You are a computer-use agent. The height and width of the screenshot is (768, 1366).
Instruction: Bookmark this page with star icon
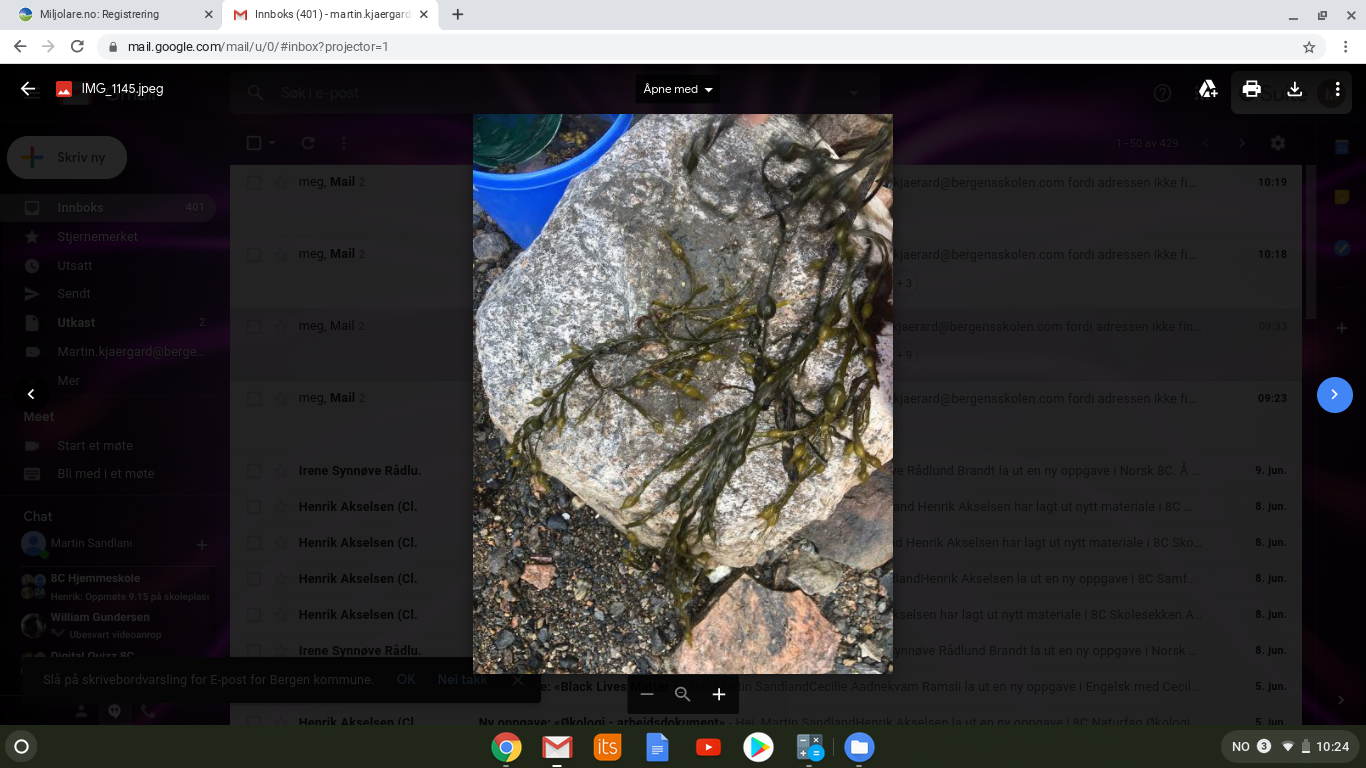[1309, 47]
